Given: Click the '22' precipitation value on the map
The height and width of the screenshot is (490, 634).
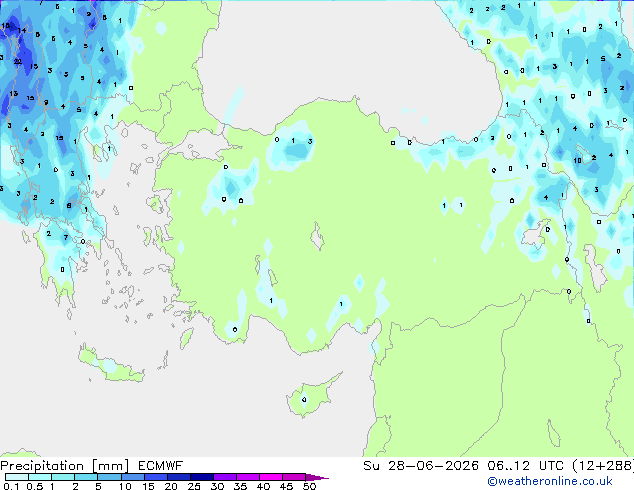Looking at the screenshot, I should point(18,61).
